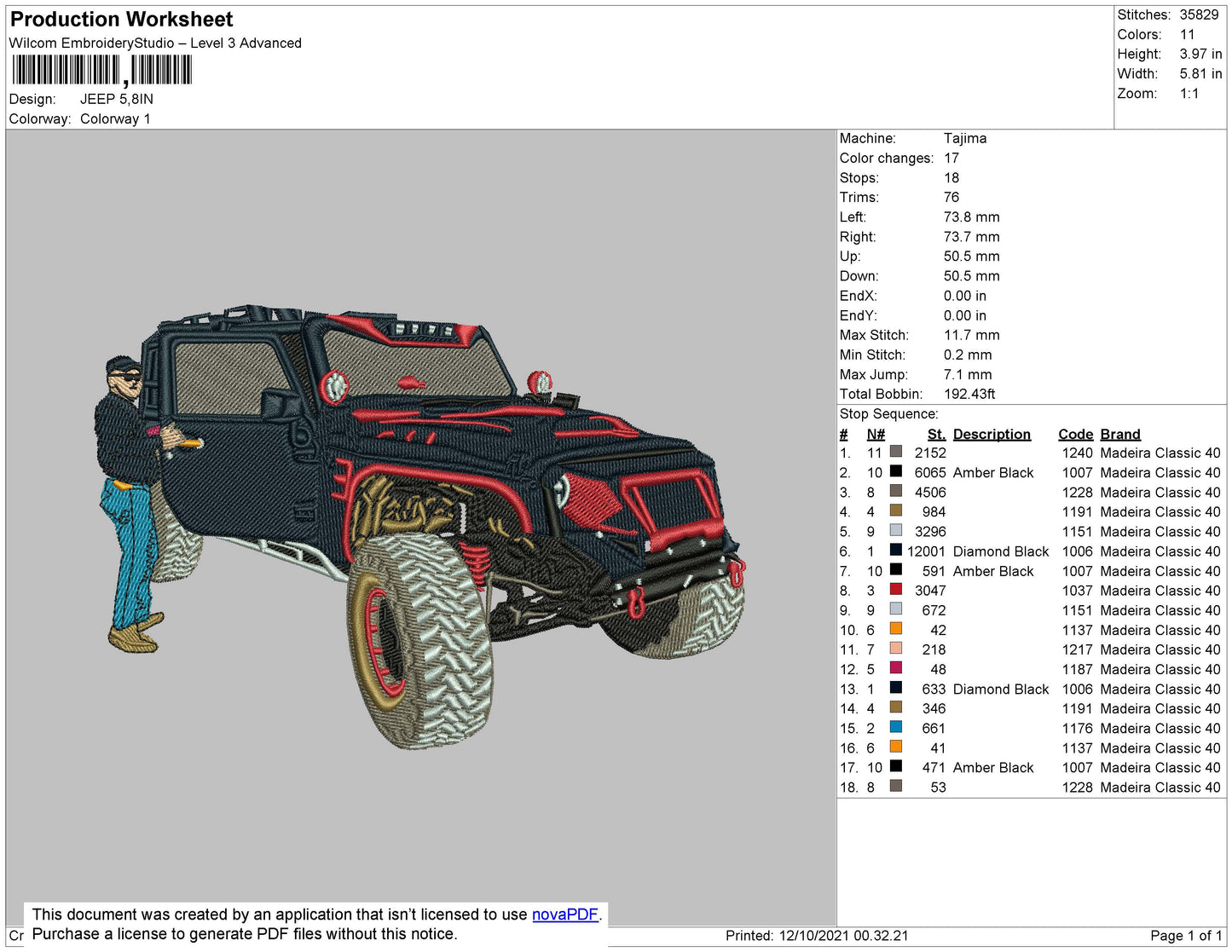The height and width of the screenshot is (952, 1232).
Task: Click red swatch of stop 8 code 1037
Action: 896,590
